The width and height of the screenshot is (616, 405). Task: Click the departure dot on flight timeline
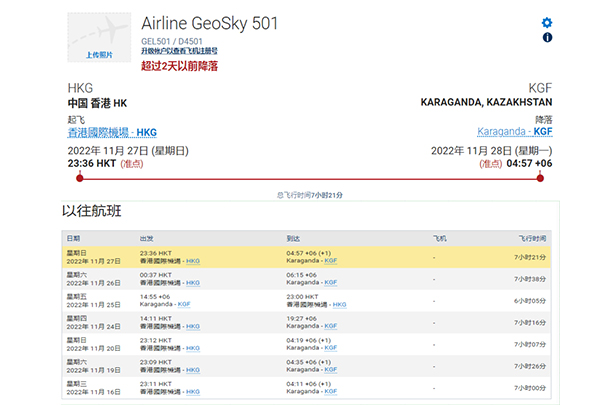(x=79, y=178)
